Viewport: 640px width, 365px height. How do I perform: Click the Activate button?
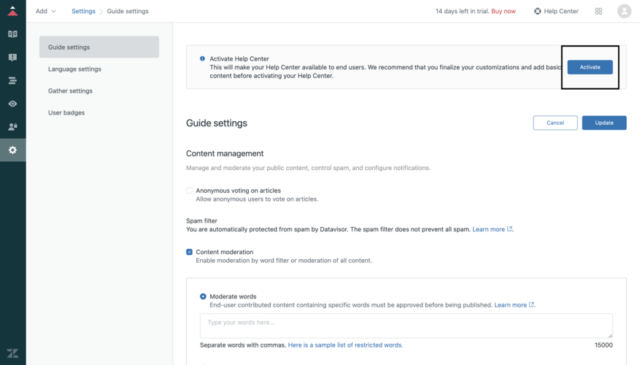pyautogui.click(x=590, y=67)
